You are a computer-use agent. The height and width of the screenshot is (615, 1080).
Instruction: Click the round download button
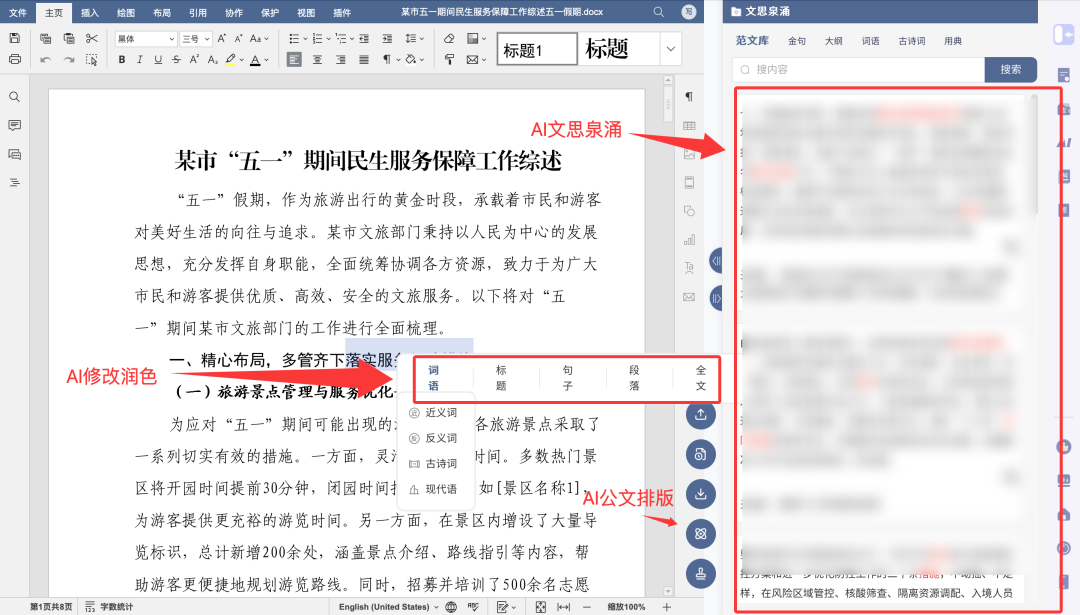click(701, 494)
